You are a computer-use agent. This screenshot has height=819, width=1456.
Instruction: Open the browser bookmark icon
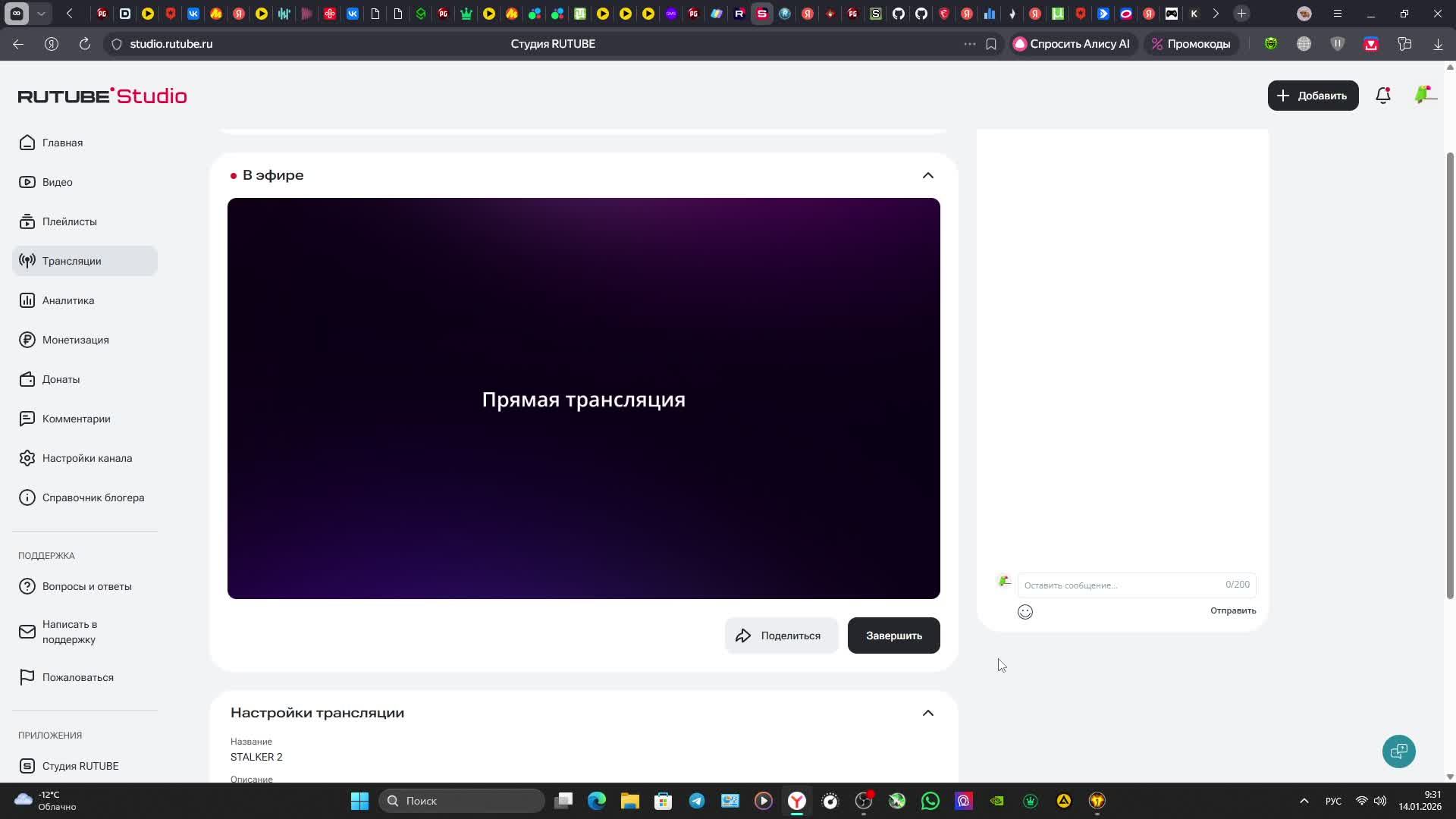pyautogui.click(x=991, y=44)
